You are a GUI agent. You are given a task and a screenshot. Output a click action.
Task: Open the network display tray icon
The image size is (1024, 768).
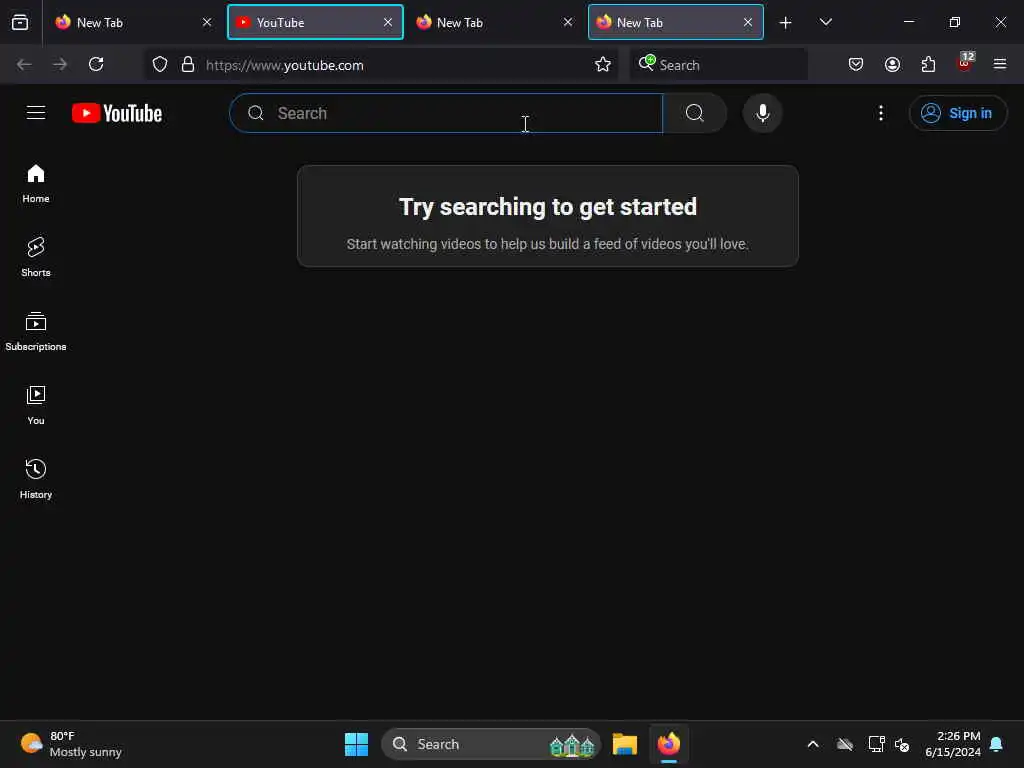[876, 744]
